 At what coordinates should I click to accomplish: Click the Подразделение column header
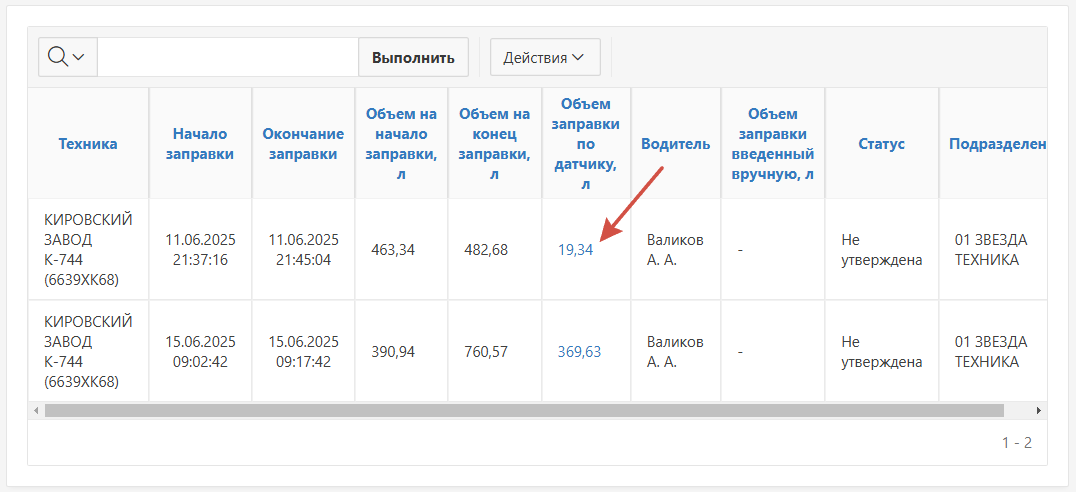(x=997, y=143)
